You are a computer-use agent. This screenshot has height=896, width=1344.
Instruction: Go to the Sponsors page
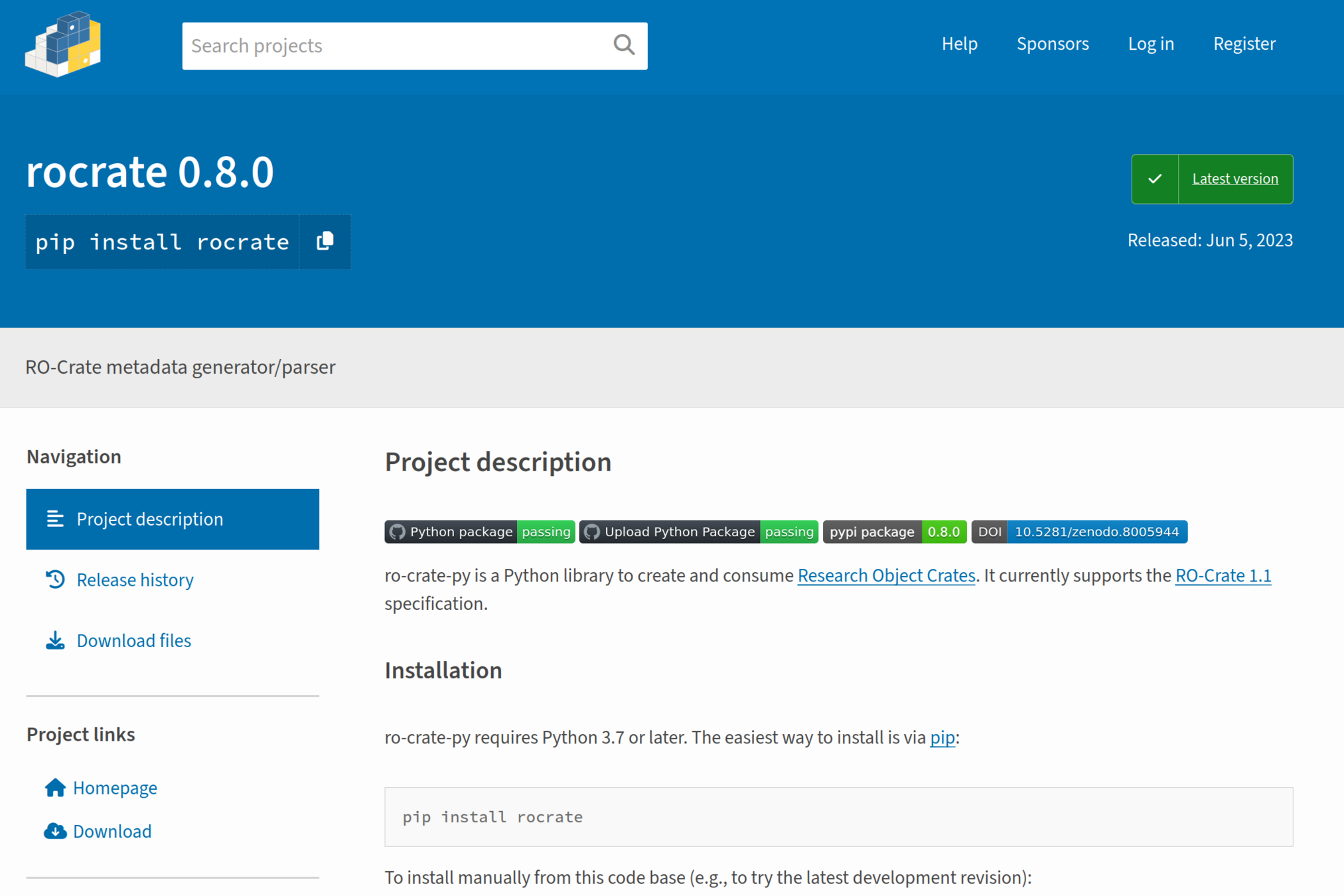coord(1052,44)
